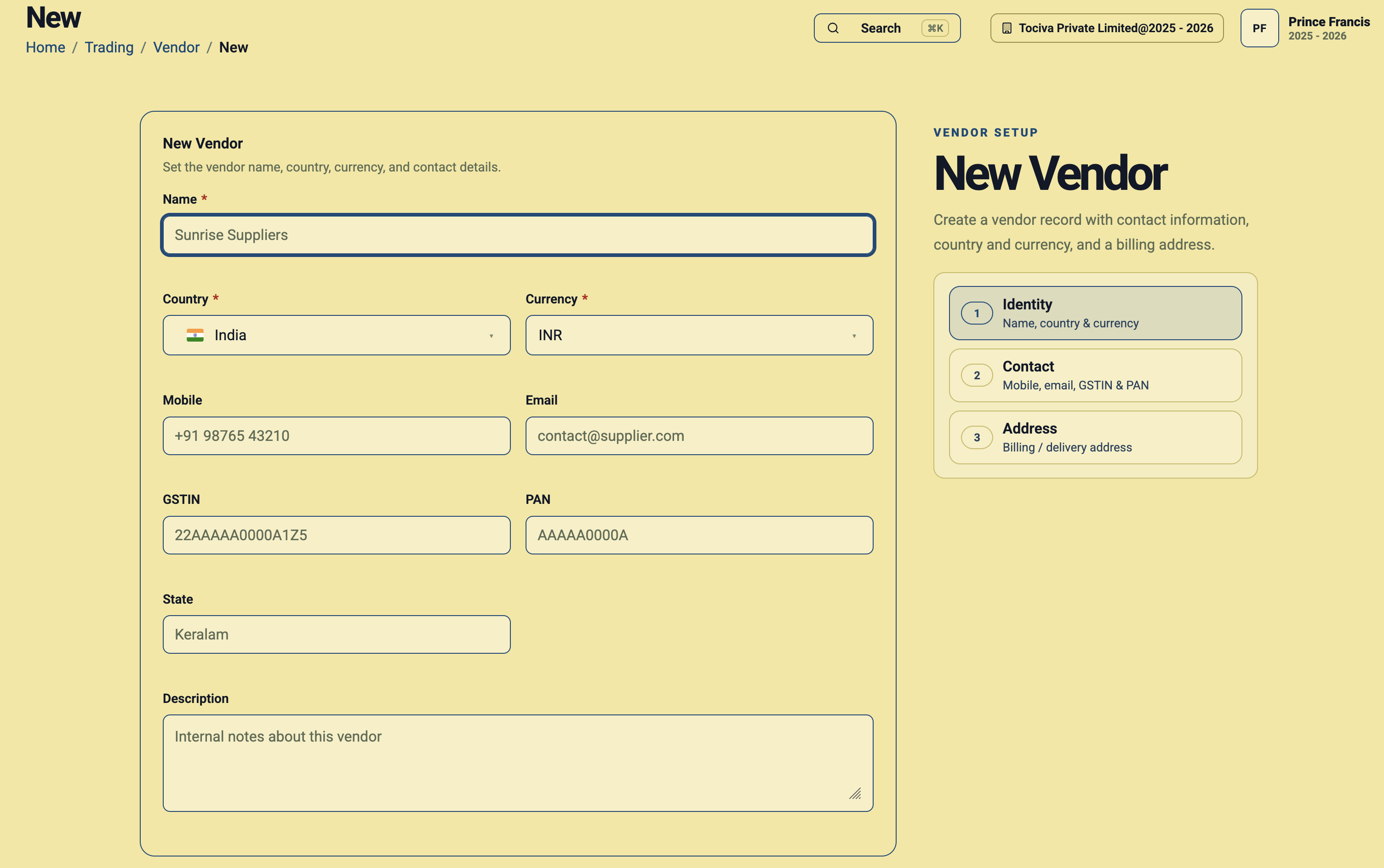This screenshot has width=1384, height=868.
Task: Click the Country dropdown arrow
Action: tap(492, 337)
